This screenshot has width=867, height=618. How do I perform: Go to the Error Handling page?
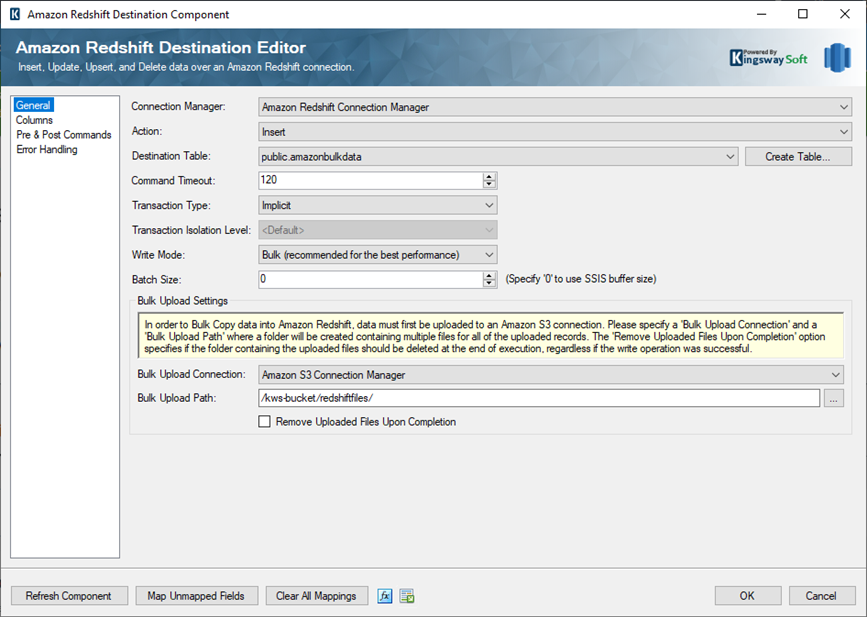[x=47, y=149]
